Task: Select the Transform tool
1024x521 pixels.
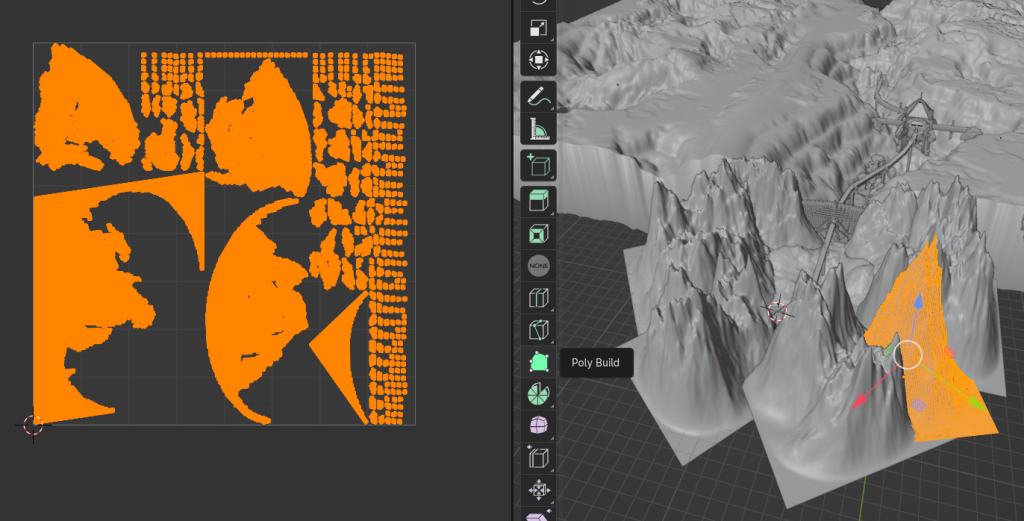Action: click(x=538, y=60)
